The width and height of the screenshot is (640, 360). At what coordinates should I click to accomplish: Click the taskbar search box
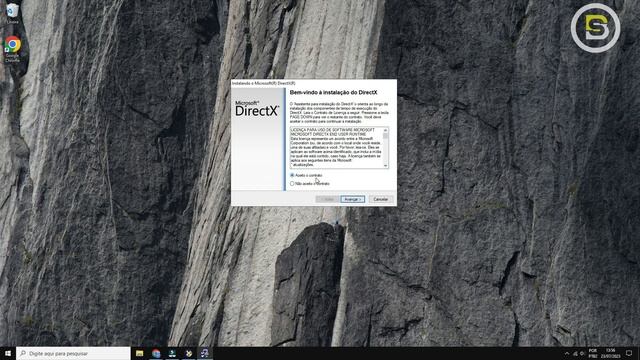tap(73, 353)
